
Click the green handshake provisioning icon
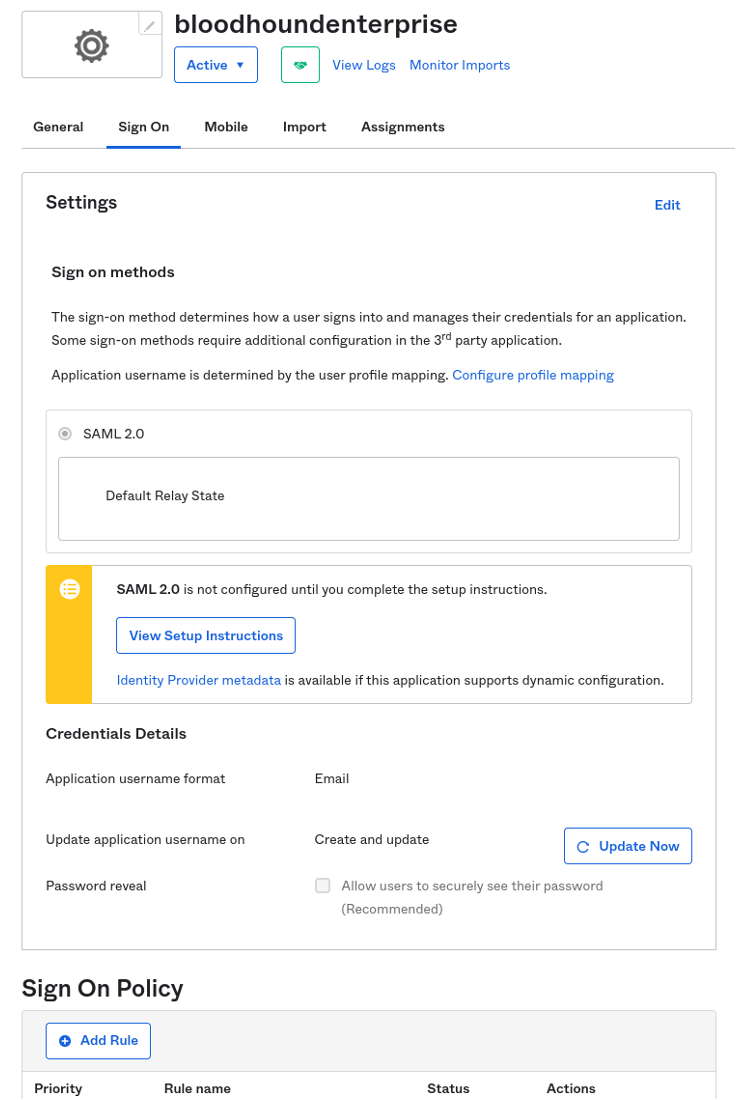pyautogui.click(x=300, y=65)
